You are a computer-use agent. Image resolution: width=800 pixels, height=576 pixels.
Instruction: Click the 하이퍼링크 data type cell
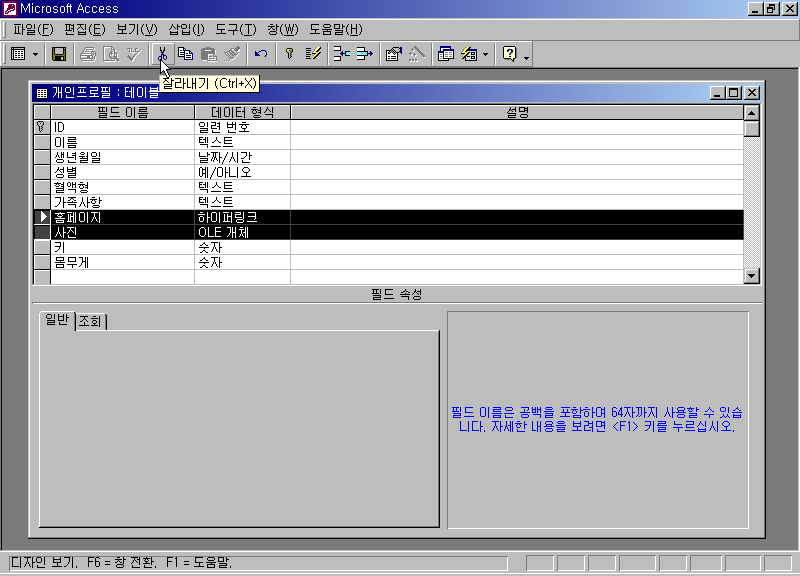pyautogui.click(x=242, y=217)
